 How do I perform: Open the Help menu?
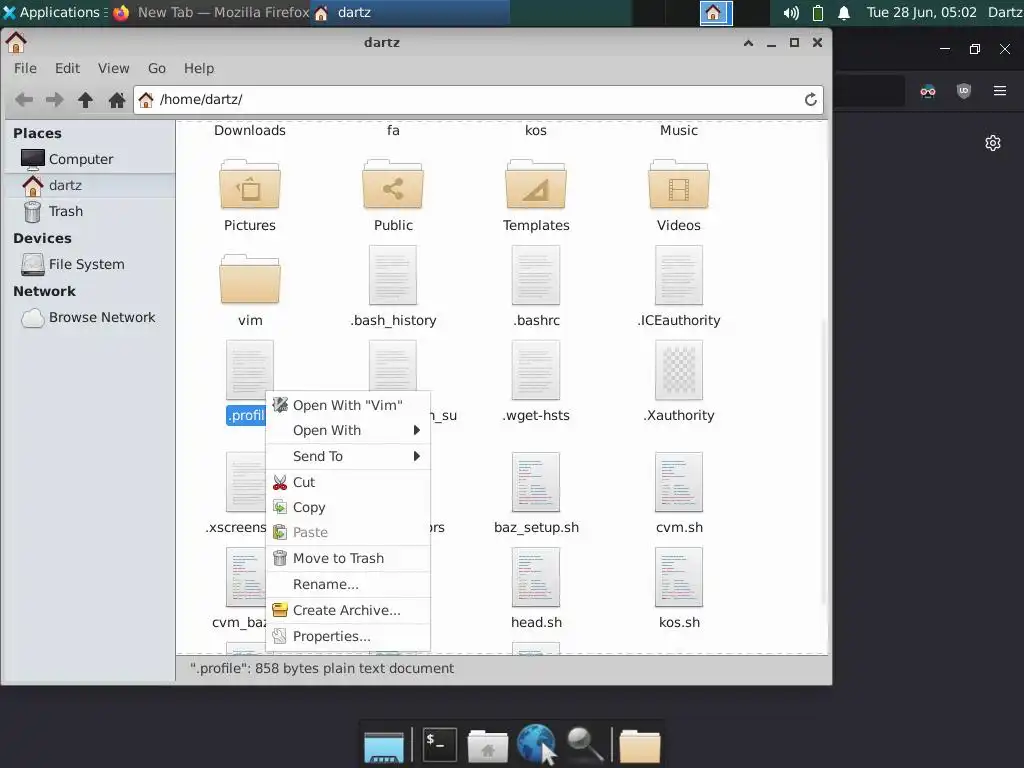pyautogui.click(x=199, y=69)
